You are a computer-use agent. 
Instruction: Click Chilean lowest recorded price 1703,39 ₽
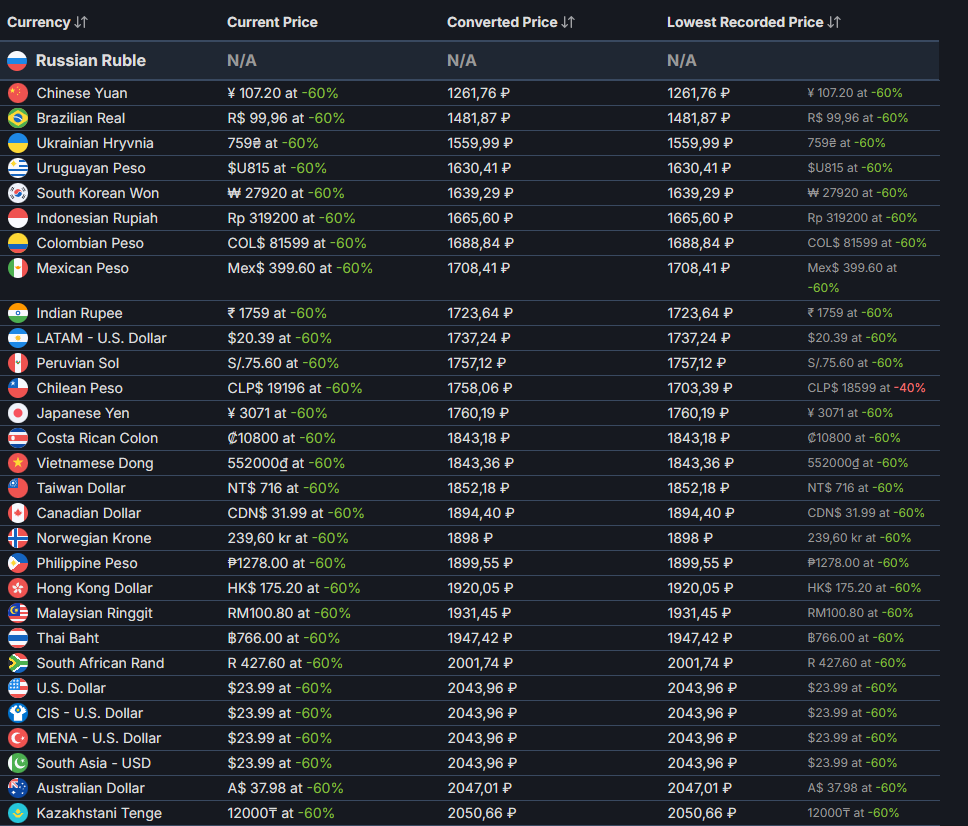point(699,388)
